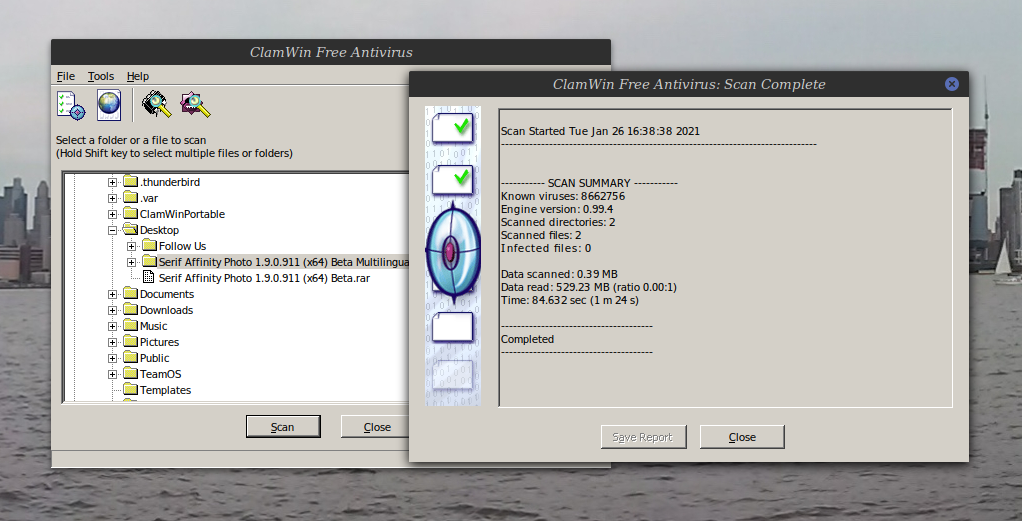Viewport: 1022px width, 521px height.
Task: Select the Follow Us folder
Action: click(x=182, y=246)
